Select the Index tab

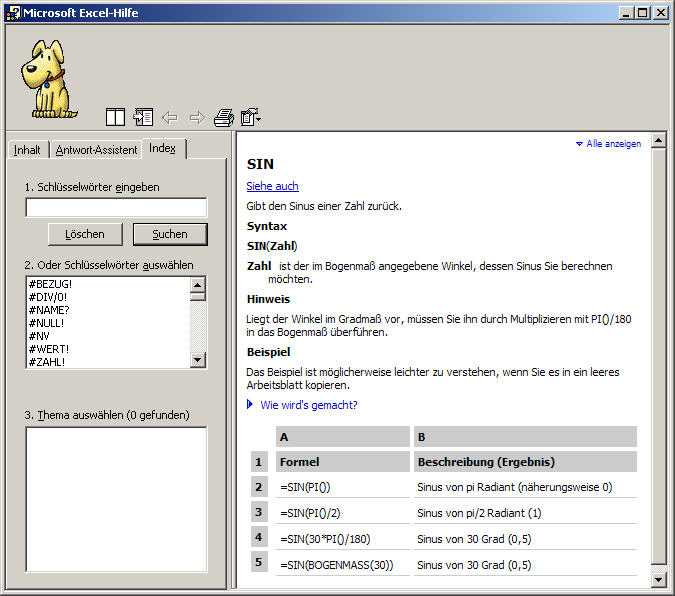pos(162,148)
